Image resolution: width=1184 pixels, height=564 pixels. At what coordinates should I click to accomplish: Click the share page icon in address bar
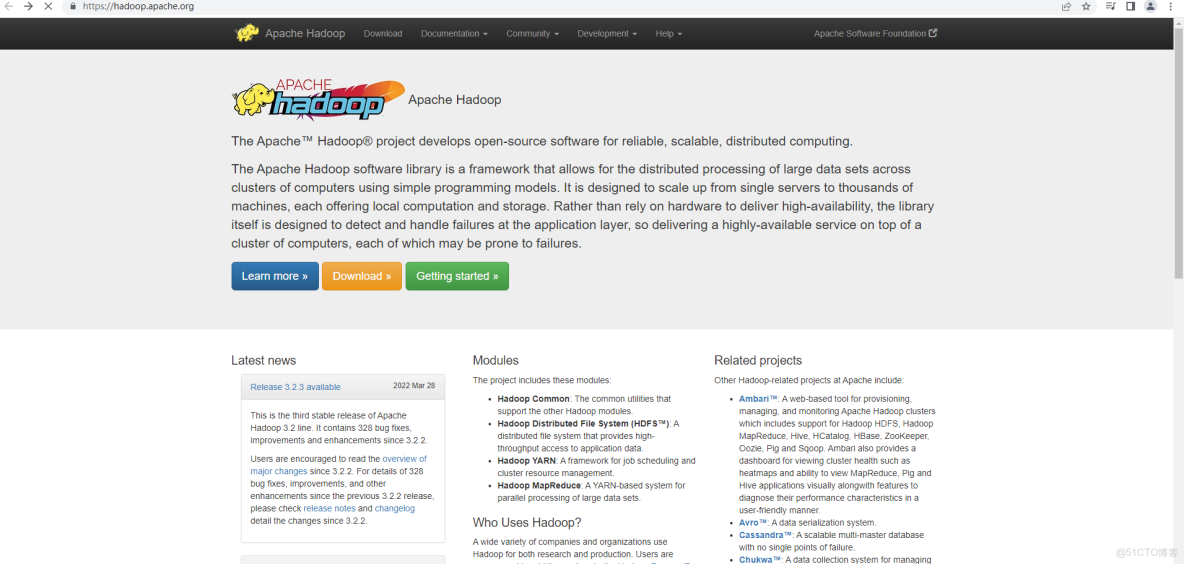point(1066,6)
